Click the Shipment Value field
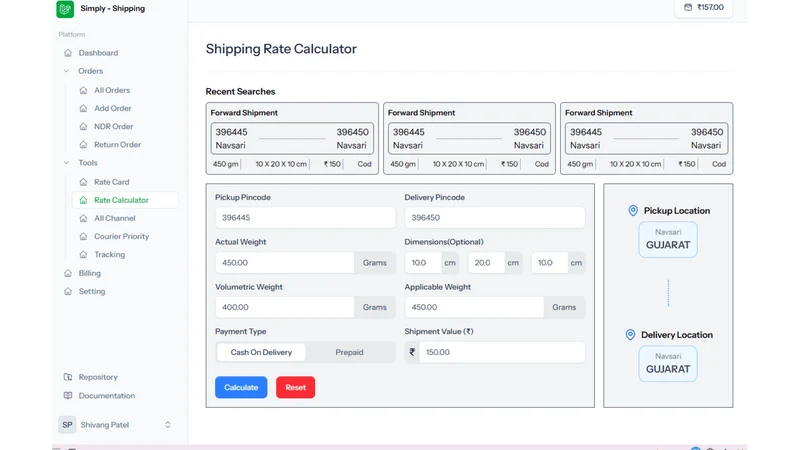This screenshot has width=800, height=450. click(x=502, y=352)
